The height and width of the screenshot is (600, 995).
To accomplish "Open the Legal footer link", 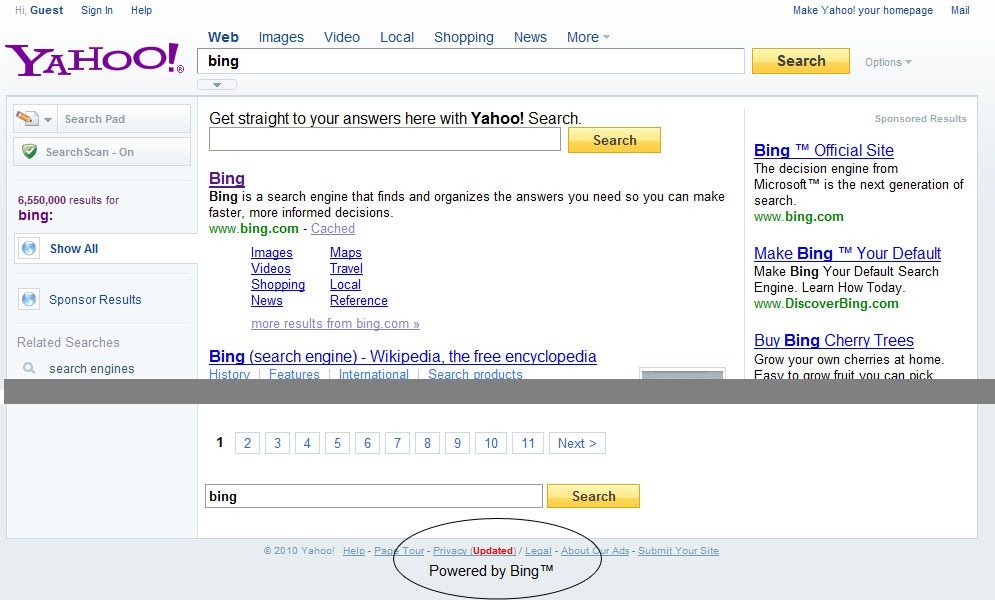I will (538, 551).
